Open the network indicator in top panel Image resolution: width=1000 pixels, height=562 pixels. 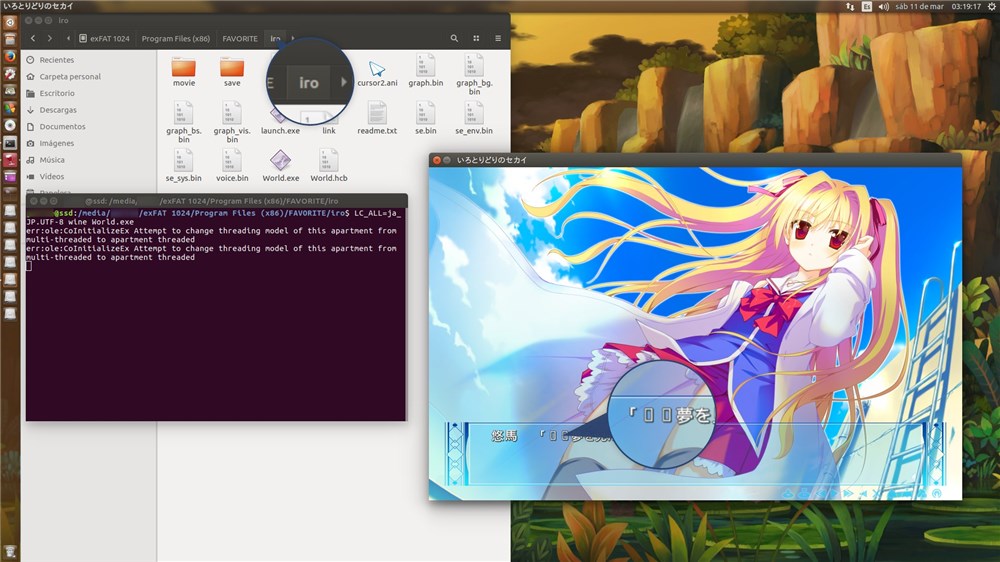pyautogui.click(x=849, y=6)
